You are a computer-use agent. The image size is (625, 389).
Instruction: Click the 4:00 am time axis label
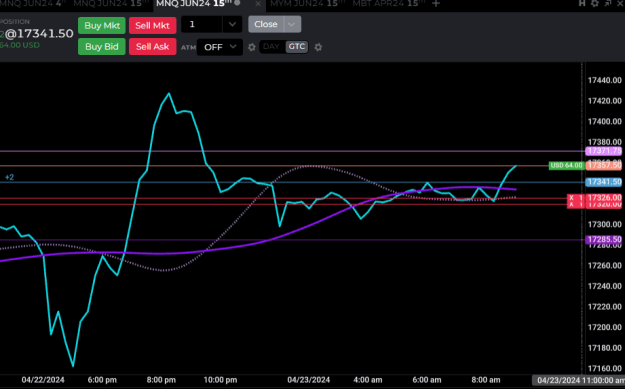[368, 380]
